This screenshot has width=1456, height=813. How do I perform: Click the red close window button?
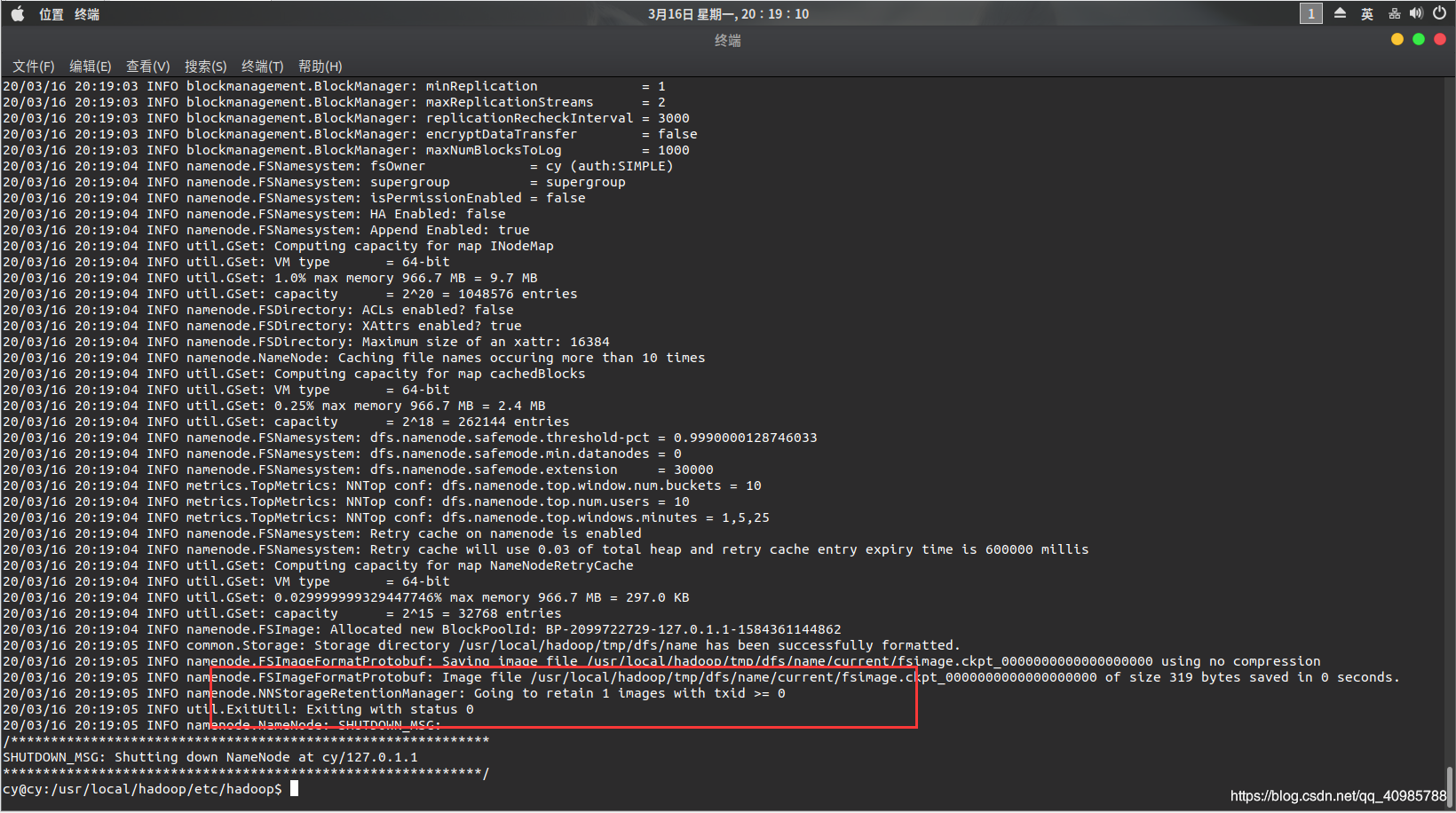click(x=1440, y=39)
